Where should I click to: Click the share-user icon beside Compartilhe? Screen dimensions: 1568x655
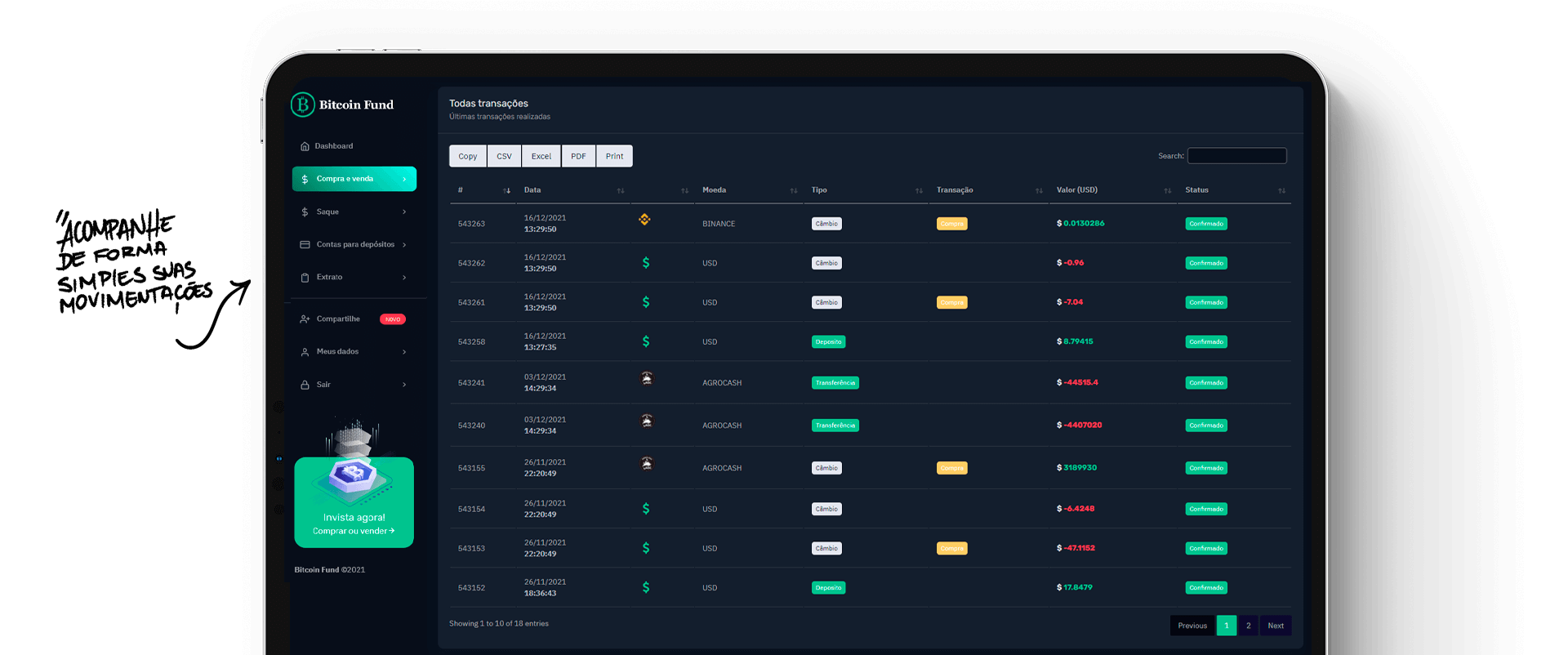pyautogui.click(x=305, y=319)
